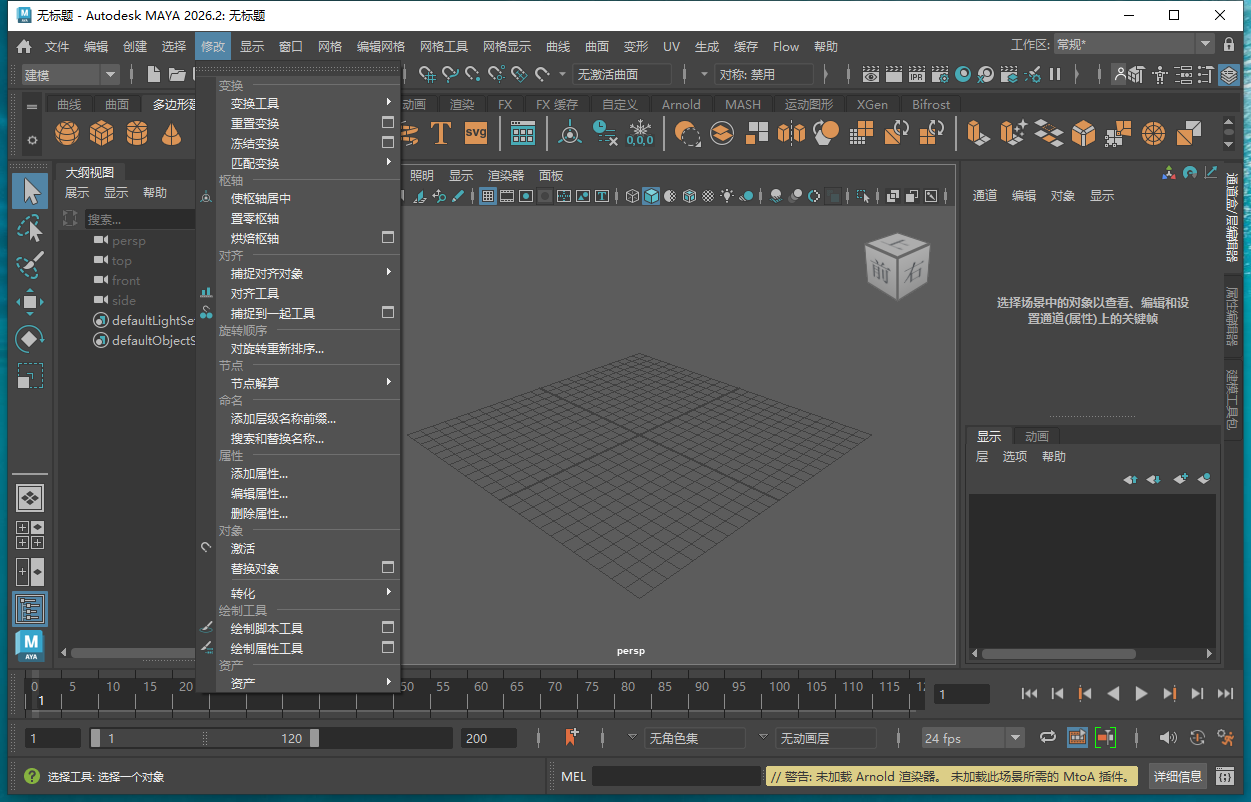The width and height of the screenshot is (1251, 802).
Task: Open audio volume speaker icon
Action: coord(1168,738)
